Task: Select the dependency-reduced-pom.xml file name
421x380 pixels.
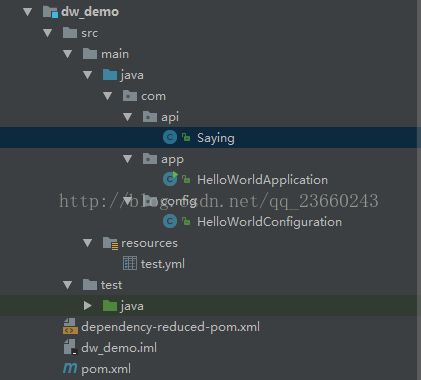Action: click(x=170, y=327)
